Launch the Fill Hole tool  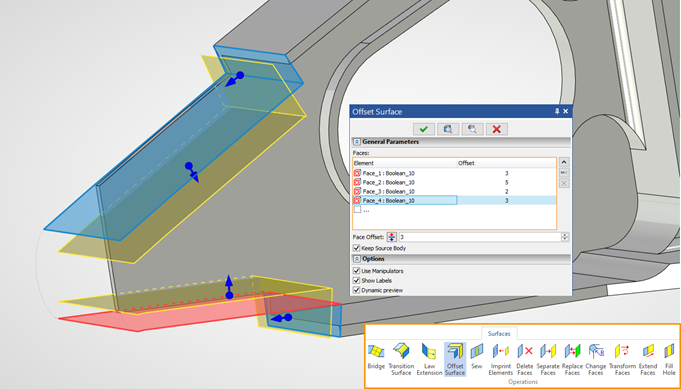(x=669, y=359)
